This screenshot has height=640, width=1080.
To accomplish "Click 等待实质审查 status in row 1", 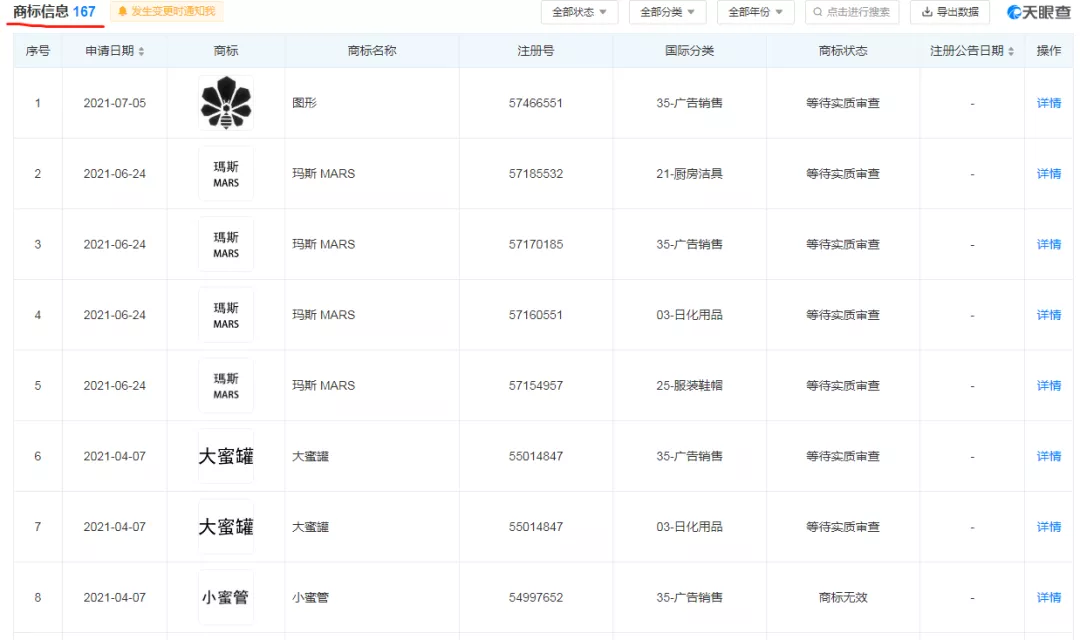I will click(842, 103).
